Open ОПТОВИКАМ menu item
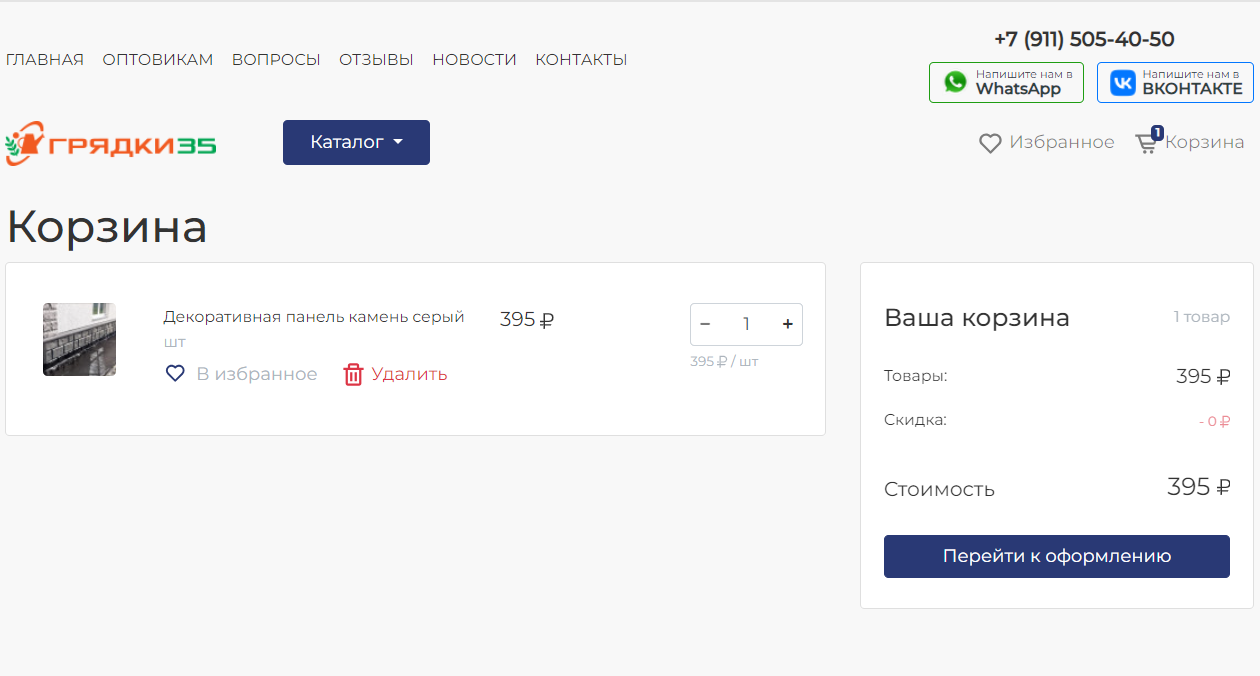 158,60
